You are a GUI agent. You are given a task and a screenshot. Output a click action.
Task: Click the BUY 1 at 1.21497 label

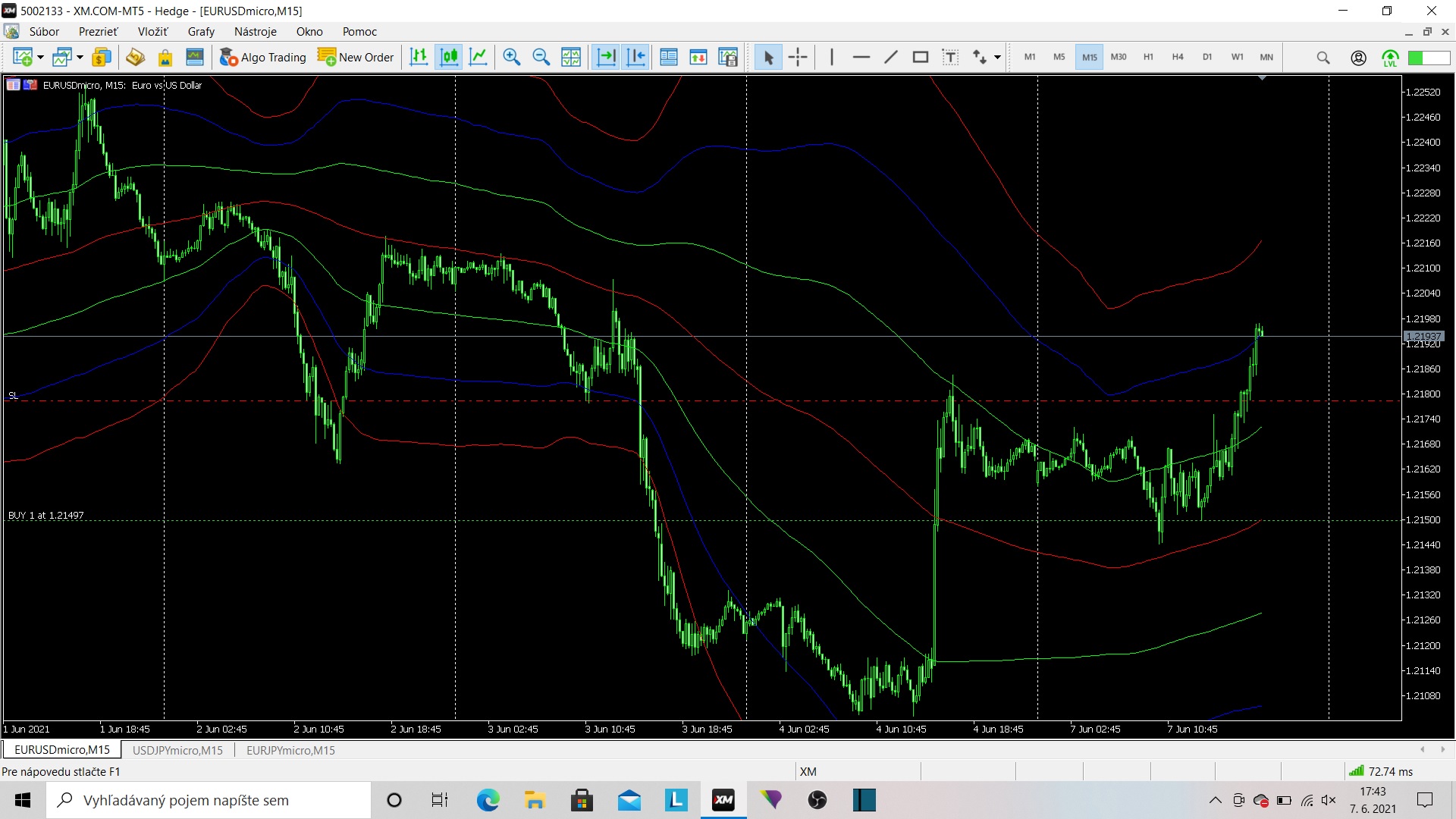click(45, 515)
